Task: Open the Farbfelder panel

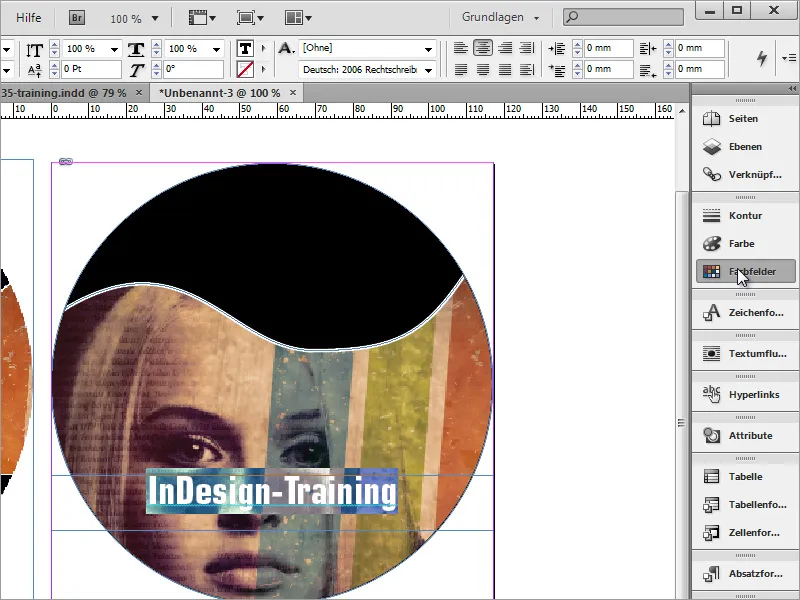Action: [745, 271]
